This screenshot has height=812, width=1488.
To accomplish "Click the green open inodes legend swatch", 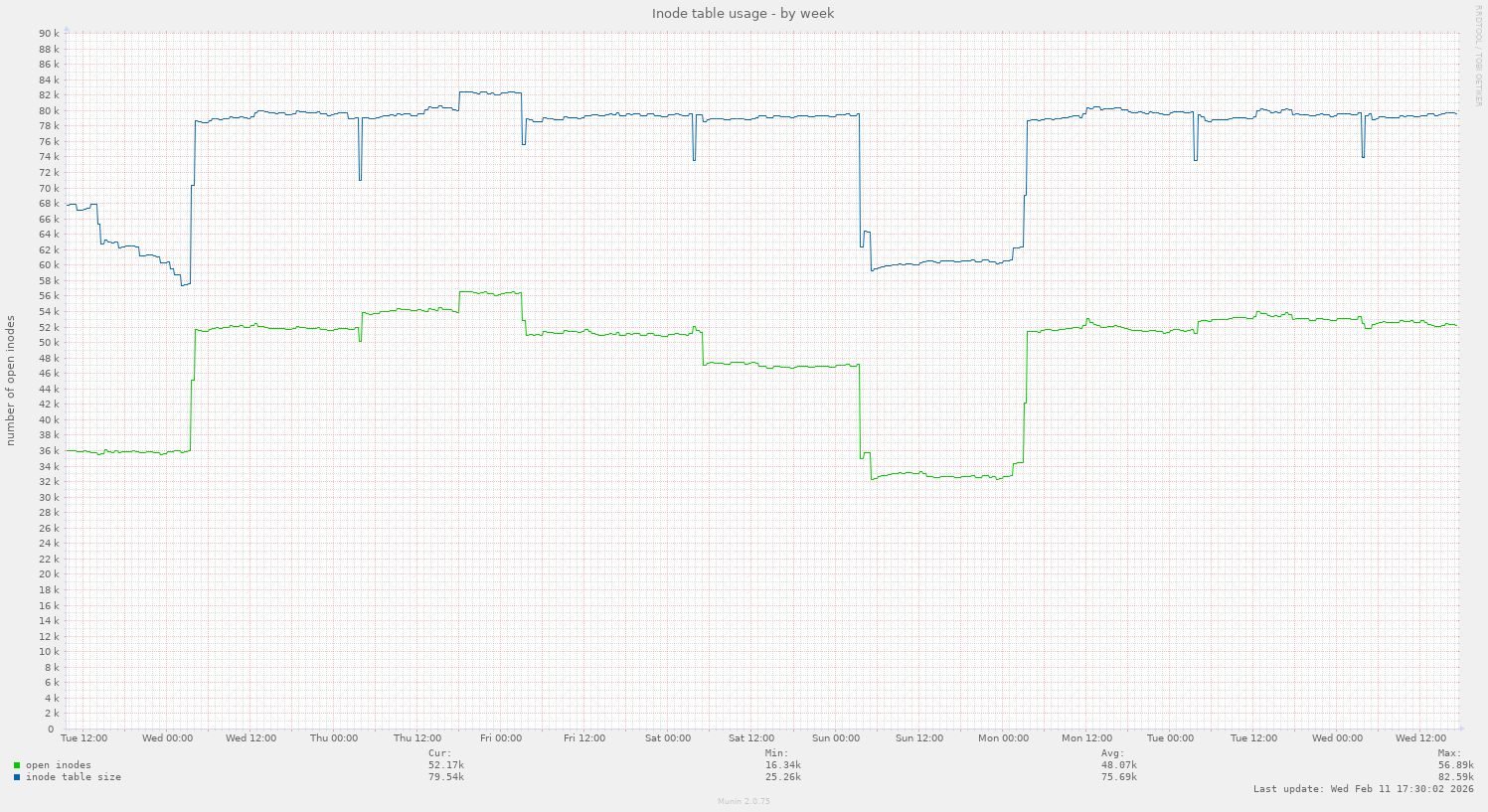I will (x=17, y=765).
